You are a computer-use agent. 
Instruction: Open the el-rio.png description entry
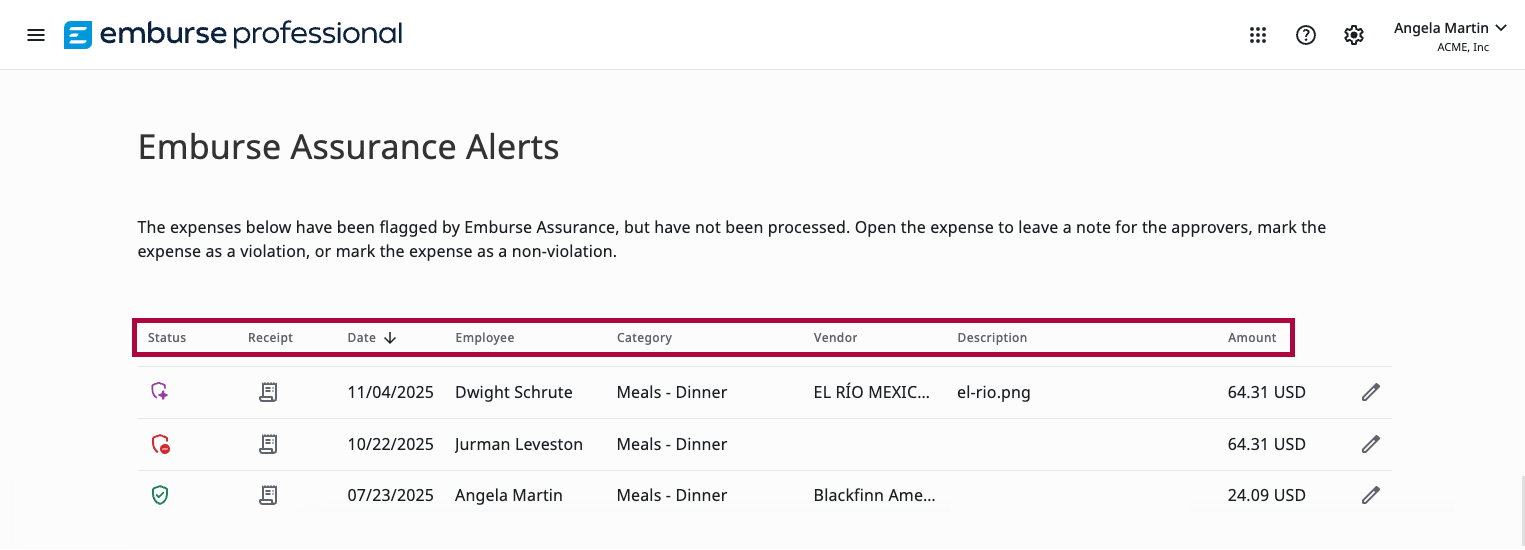tap(994, 392)
